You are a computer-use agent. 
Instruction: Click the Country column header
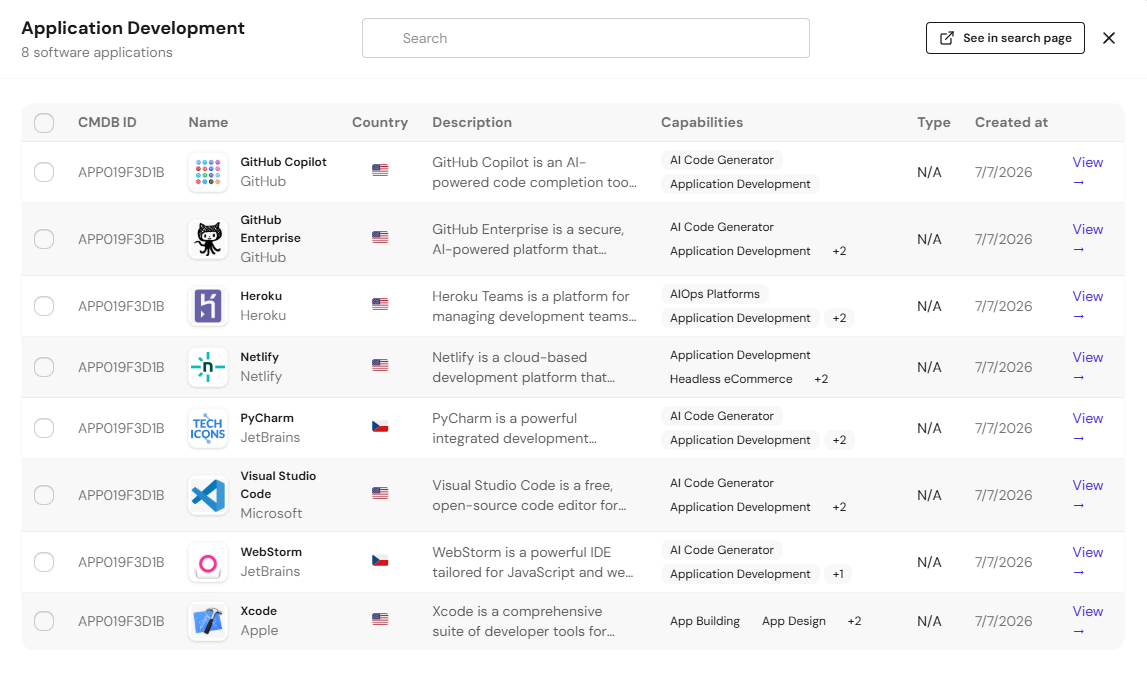tap(380, 122)
